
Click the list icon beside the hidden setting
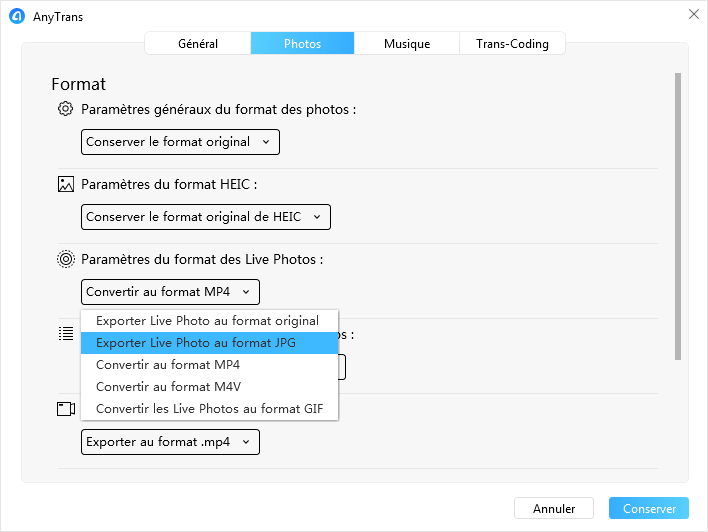click(66, 334)
